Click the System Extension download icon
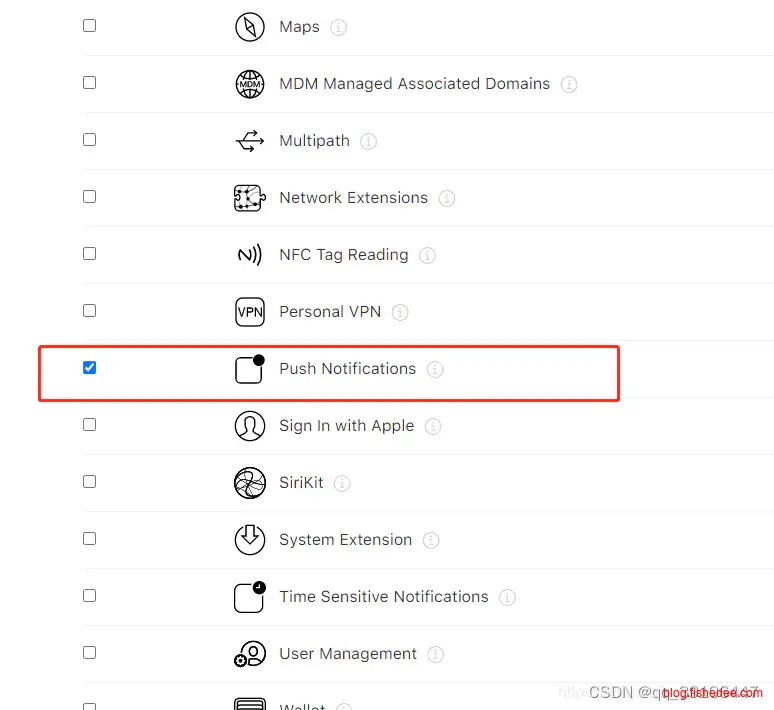This screenshot has width=774, height=710. 249,540
